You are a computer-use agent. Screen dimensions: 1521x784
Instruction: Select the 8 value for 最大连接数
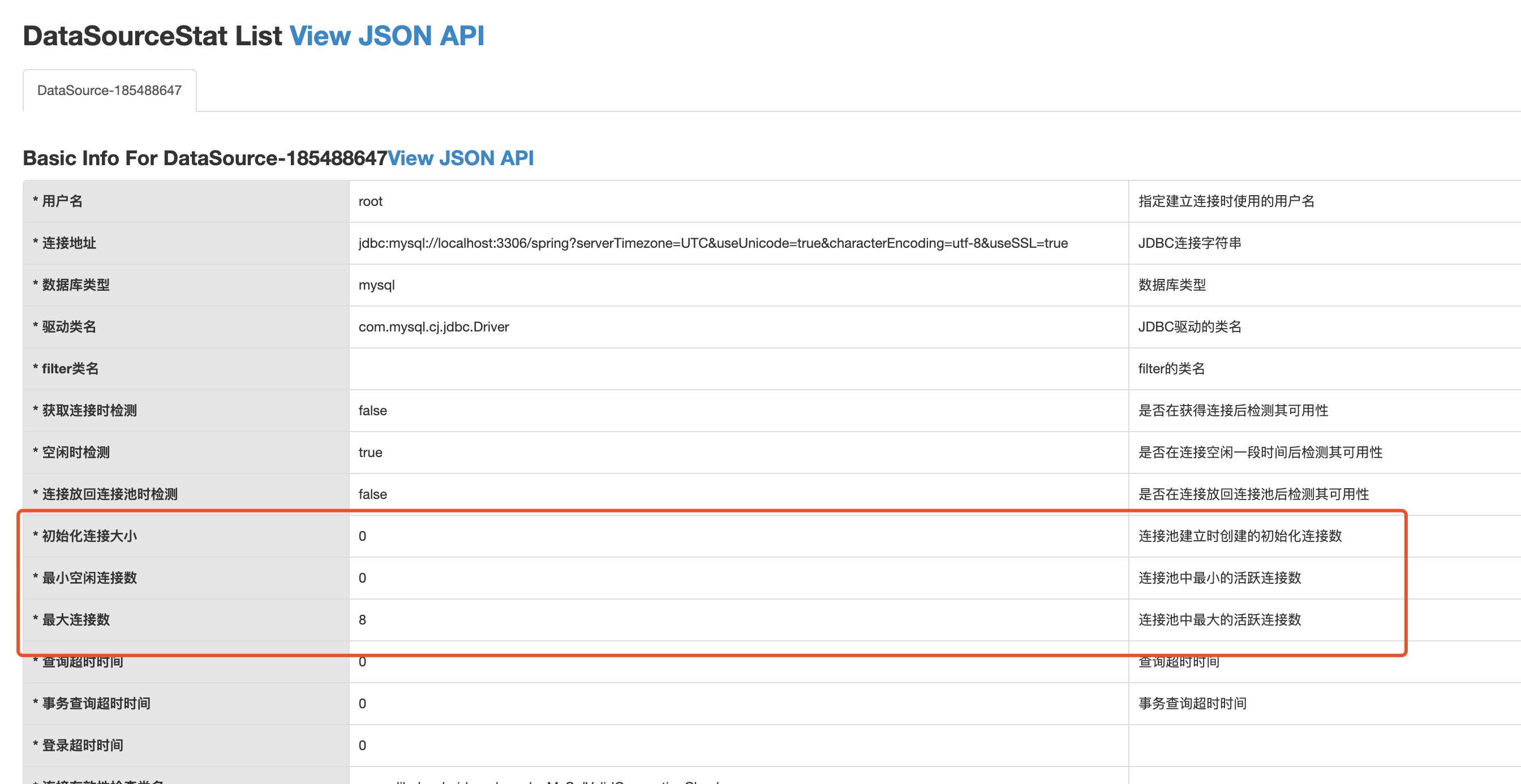(x=363, y=621)
